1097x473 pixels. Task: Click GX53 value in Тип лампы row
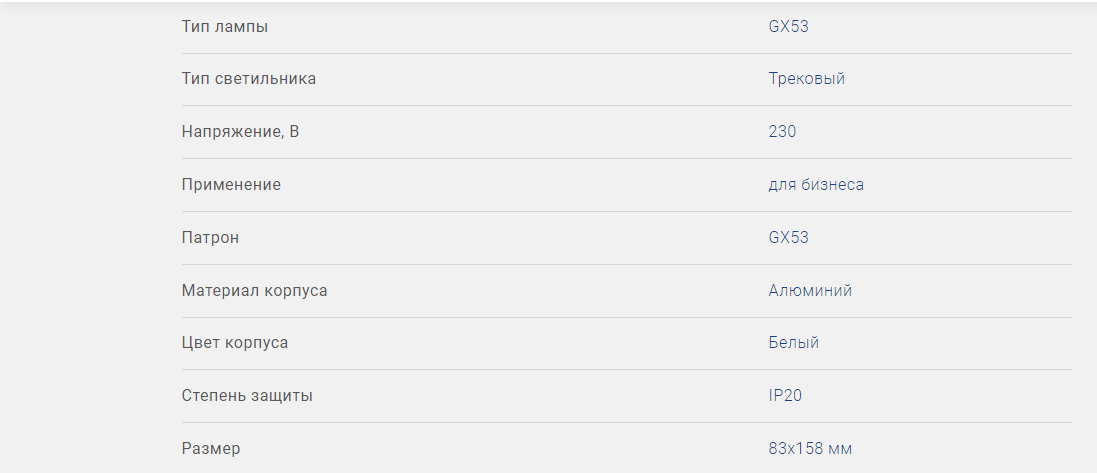coord(788,27)
